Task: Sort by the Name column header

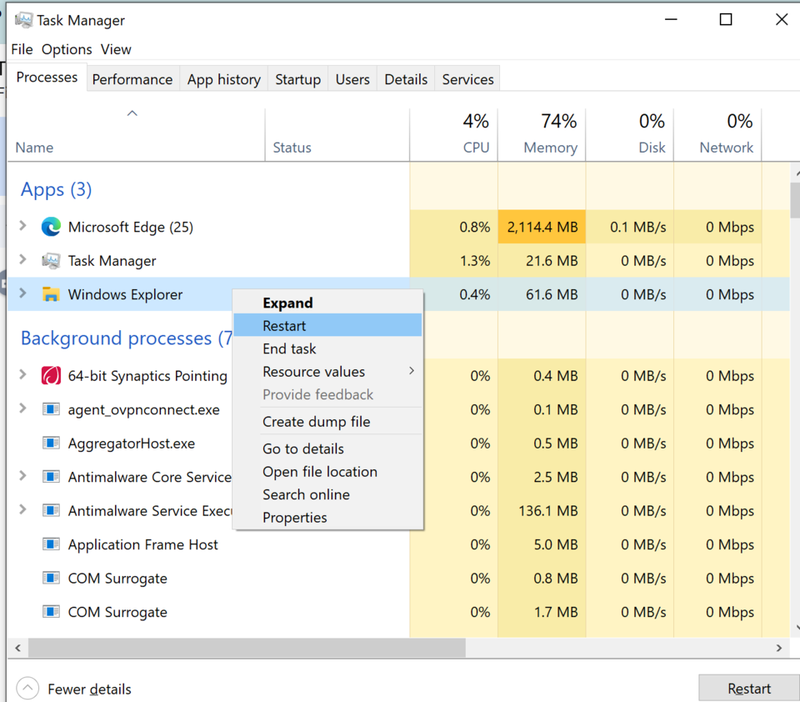Action: tap(136, 135)
